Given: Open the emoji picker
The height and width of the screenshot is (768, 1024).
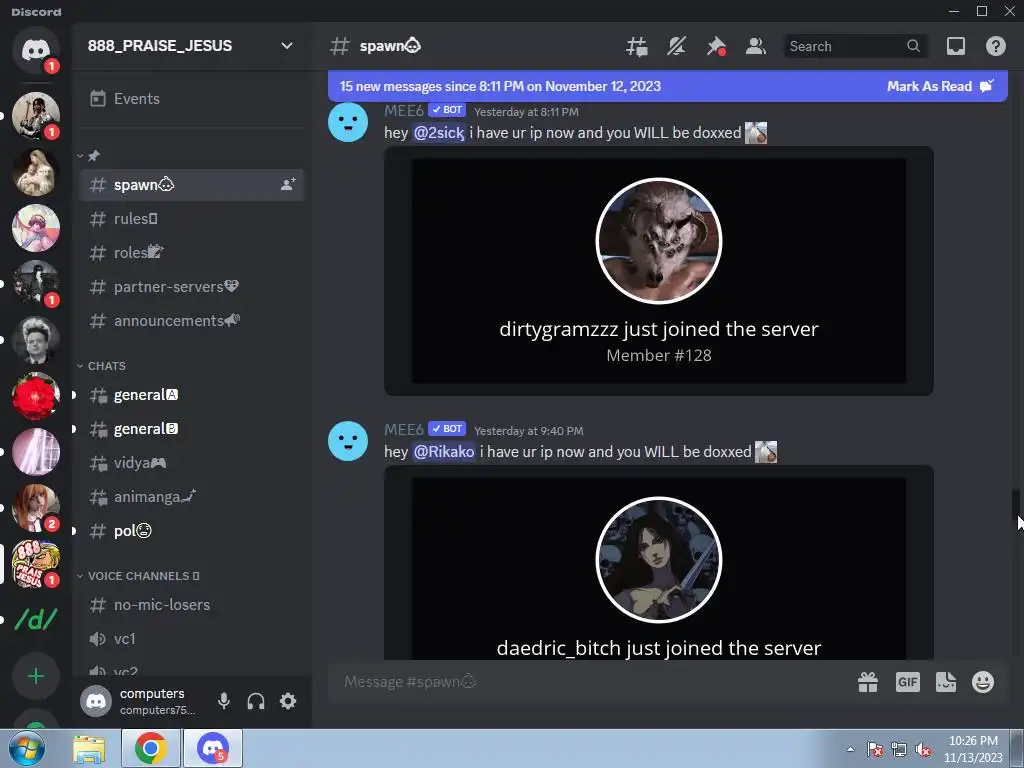Looking at the screenshot, I should 983,682.
